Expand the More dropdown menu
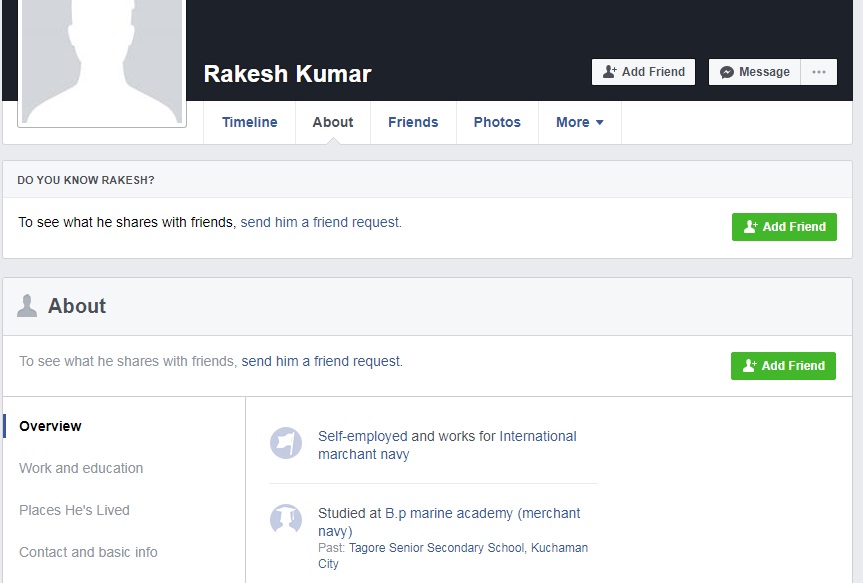The image size is (863, 583). click(x=580, y=122)
